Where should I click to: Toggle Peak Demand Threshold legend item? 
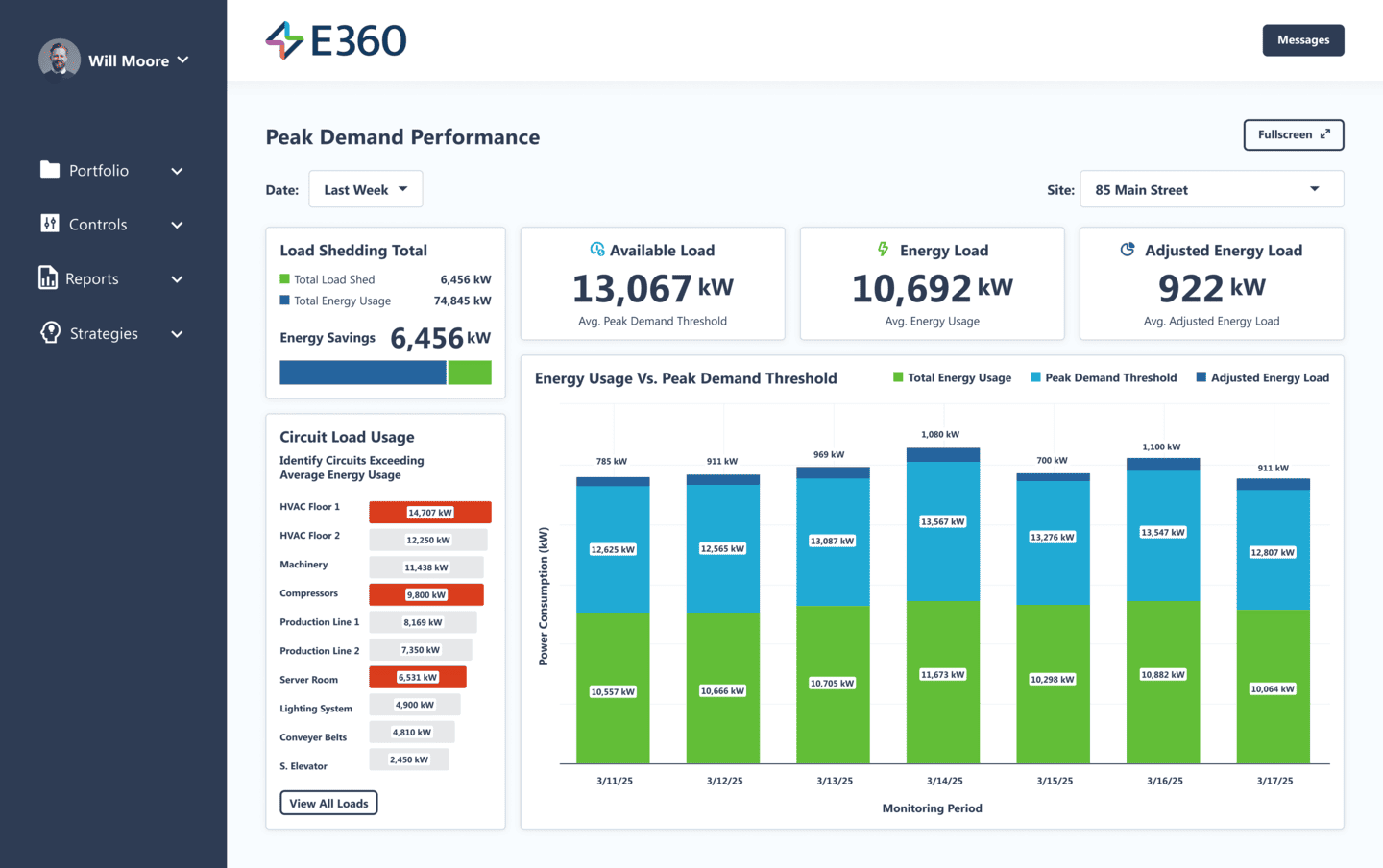1103,377
